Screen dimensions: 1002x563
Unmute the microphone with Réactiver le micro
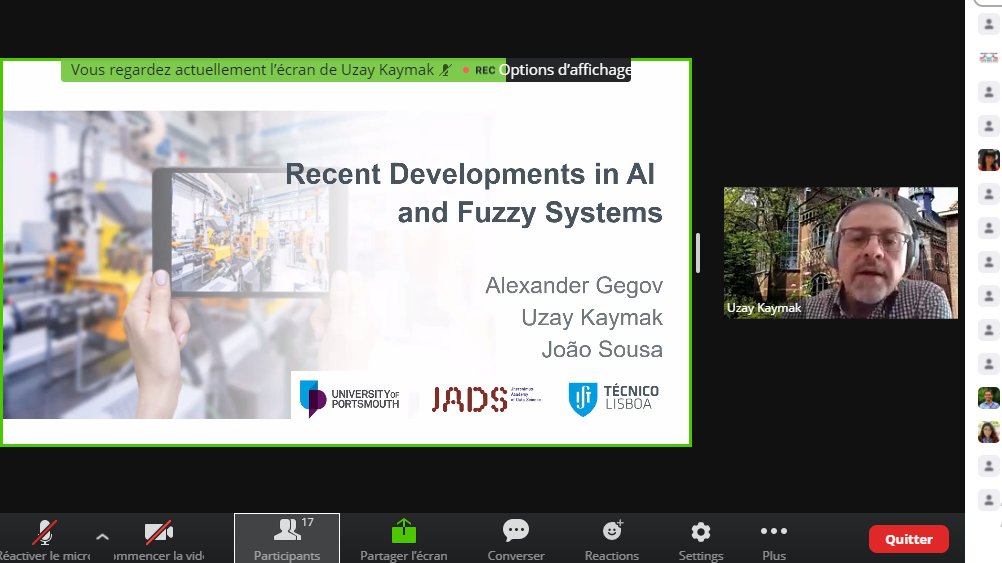(x=43, y=539)
